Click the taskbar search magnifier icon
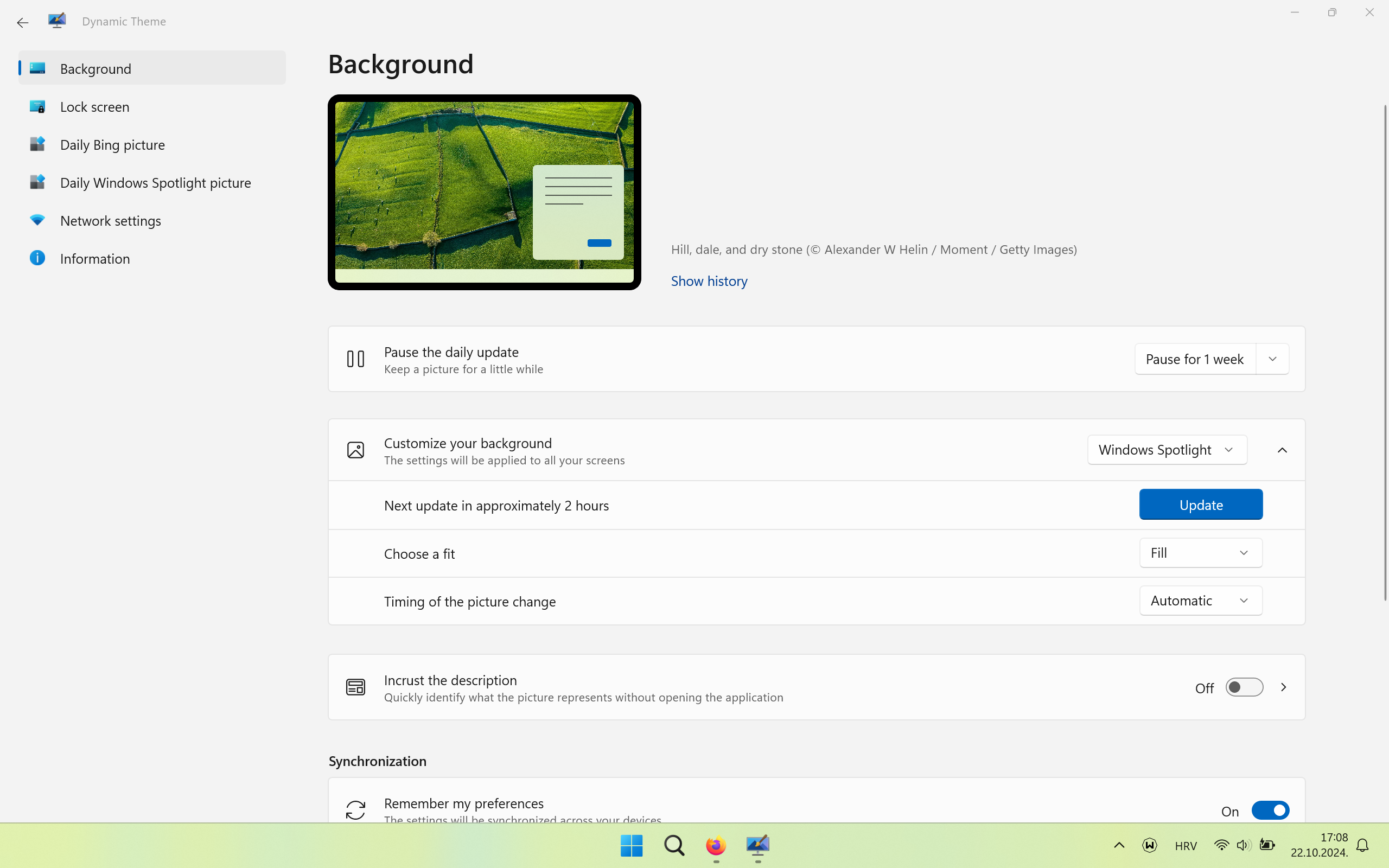 click(x=674, y=845)
